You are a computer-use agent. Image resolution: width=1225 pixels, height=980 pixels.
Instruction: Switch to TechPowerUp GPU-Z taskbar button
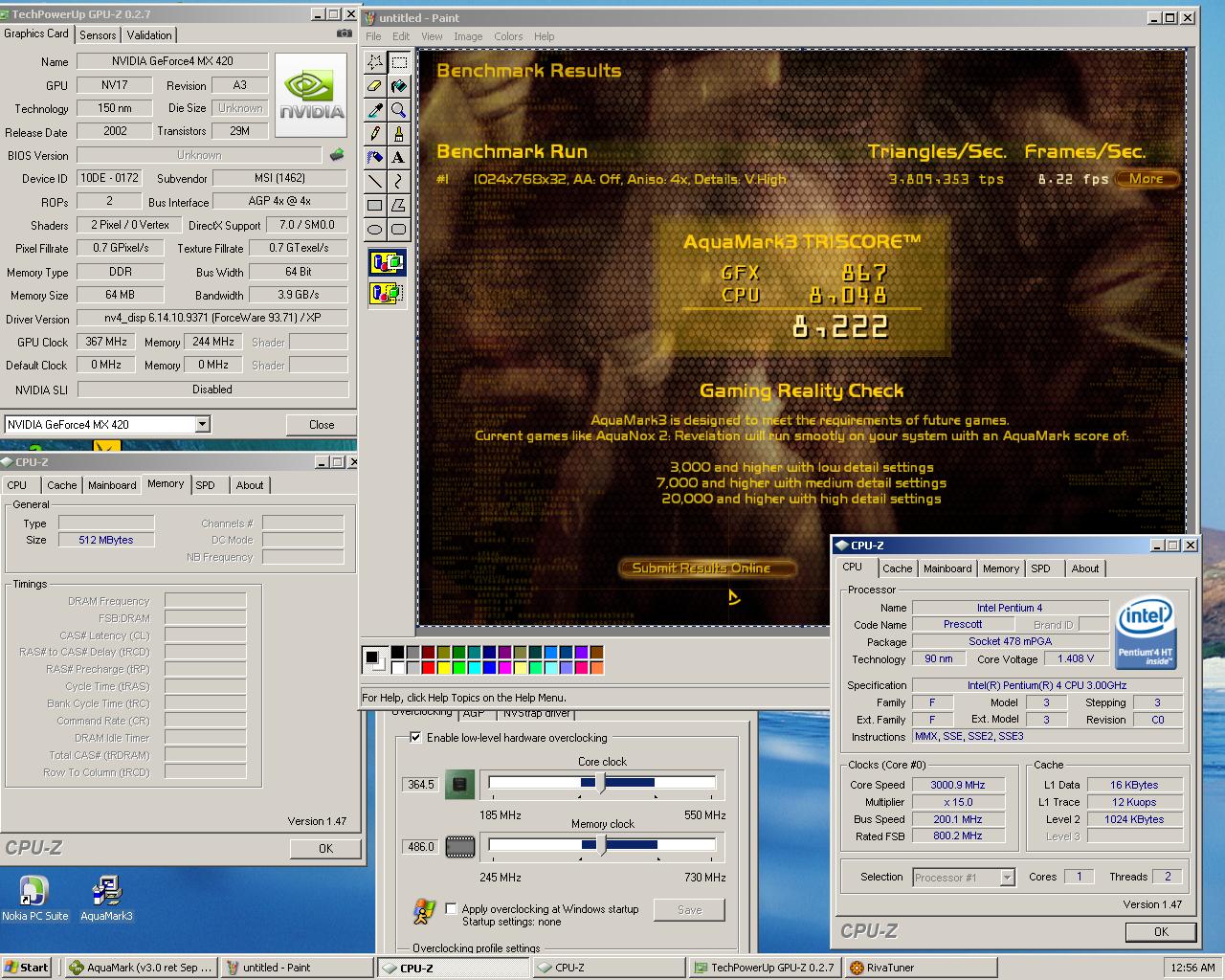[x=765, y=968]
